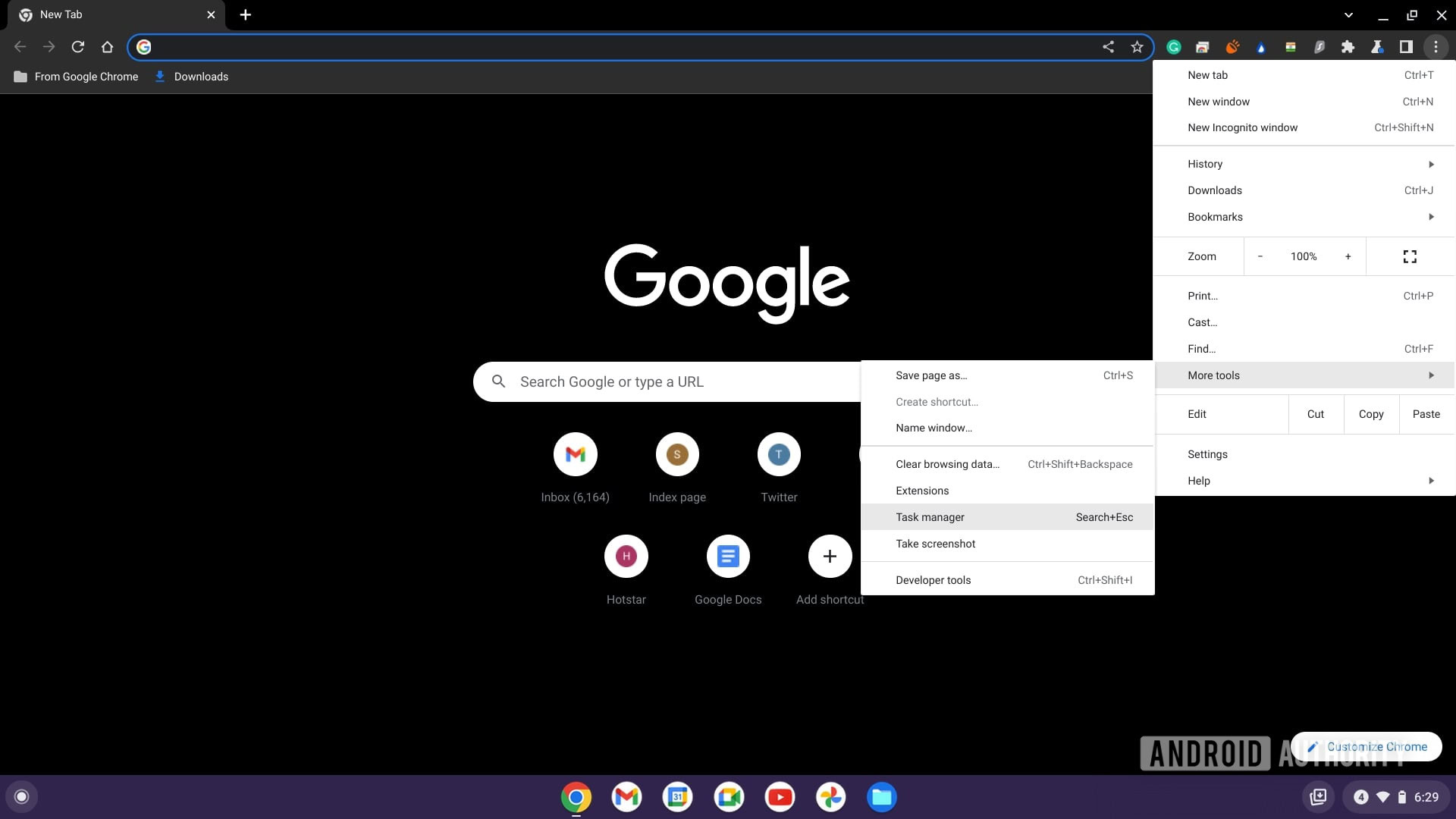The image size is (1456, 819).
Task: Expand Bookmarks submenu
Action: pos(1432,216)
